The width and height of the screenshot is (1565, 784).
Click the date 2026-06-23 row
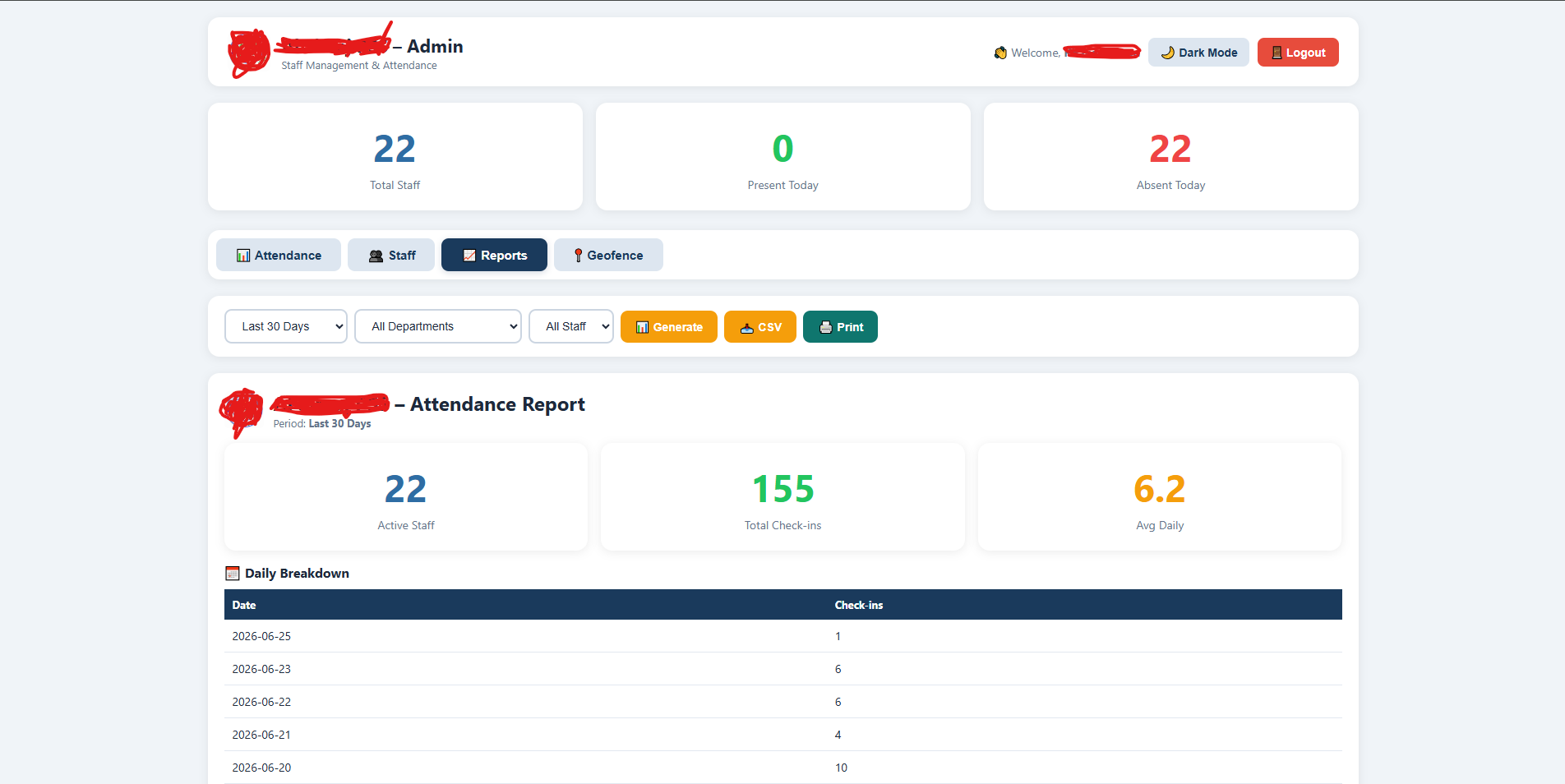[x=783, y=669]
